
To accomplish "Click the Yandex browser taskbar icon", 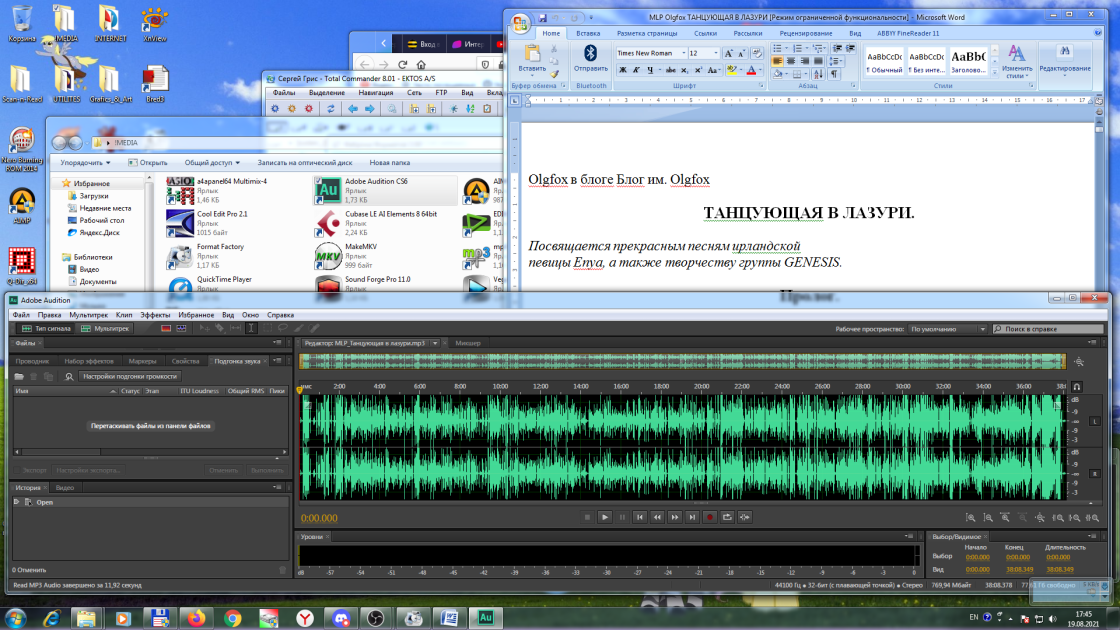I will coord(305,618).
